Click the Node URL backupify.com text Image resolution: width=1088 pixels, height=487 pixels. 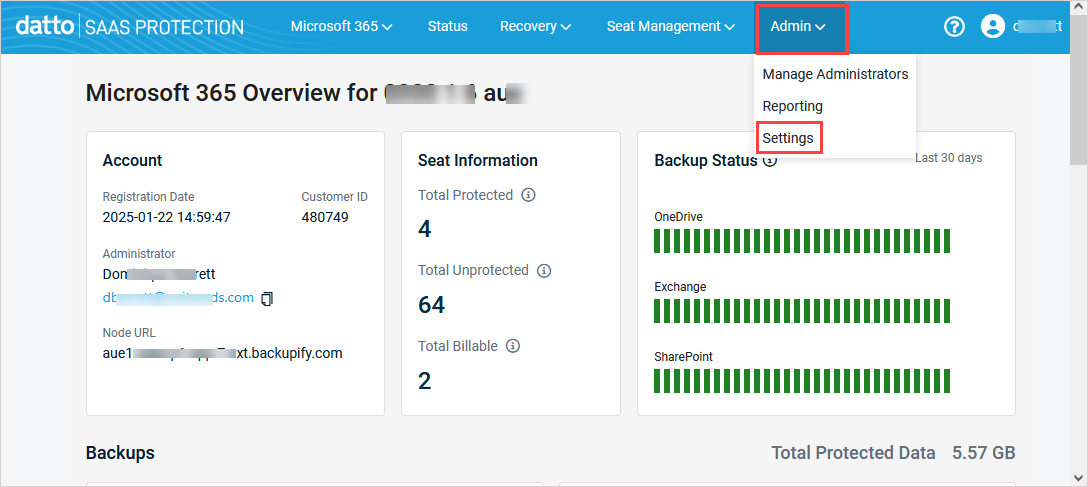pyautogui.click(x=223, y=353)
